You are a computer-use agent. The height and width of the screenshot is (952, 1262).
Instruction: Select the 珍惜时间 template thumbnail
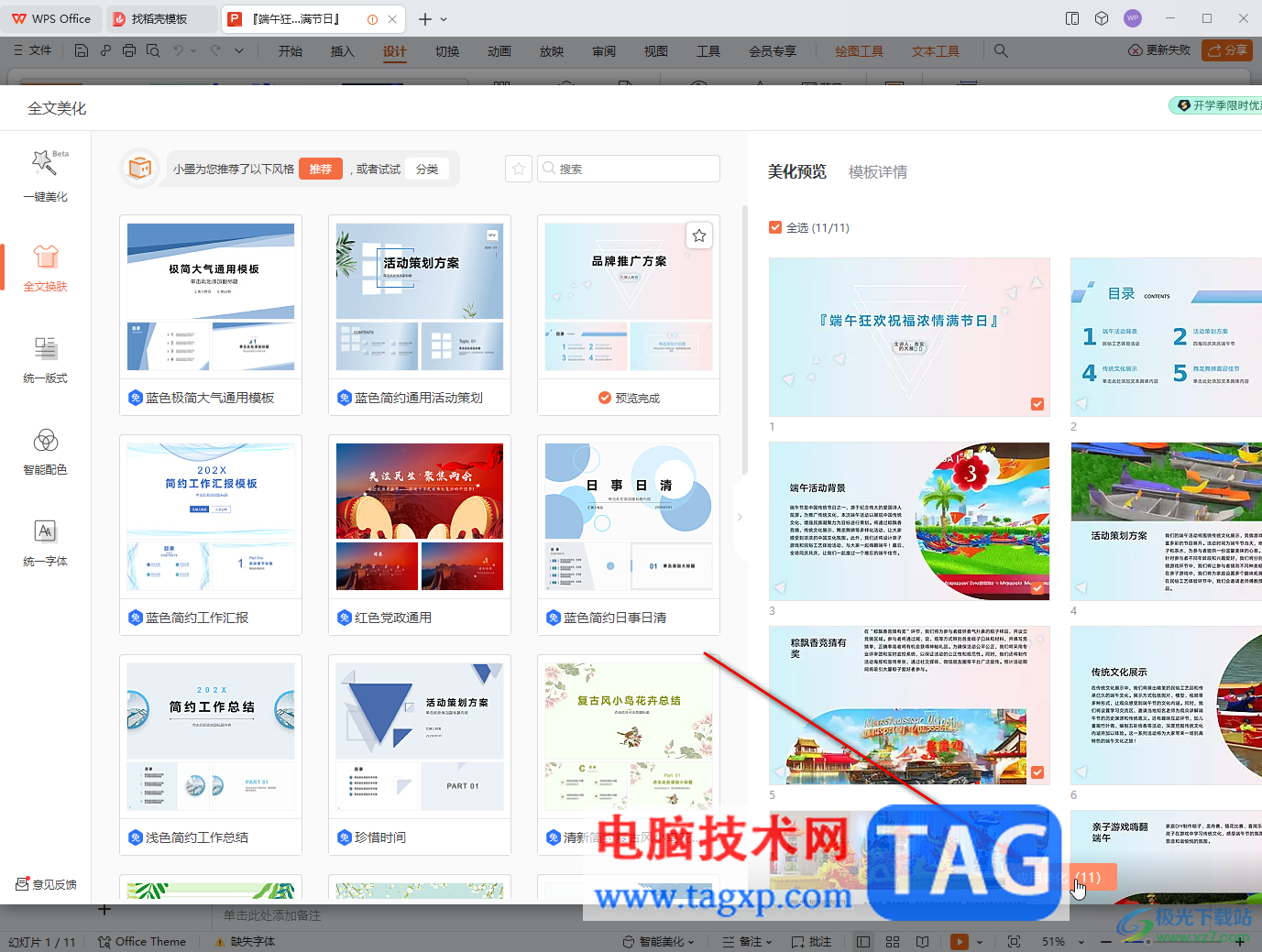tap(420, 737)
